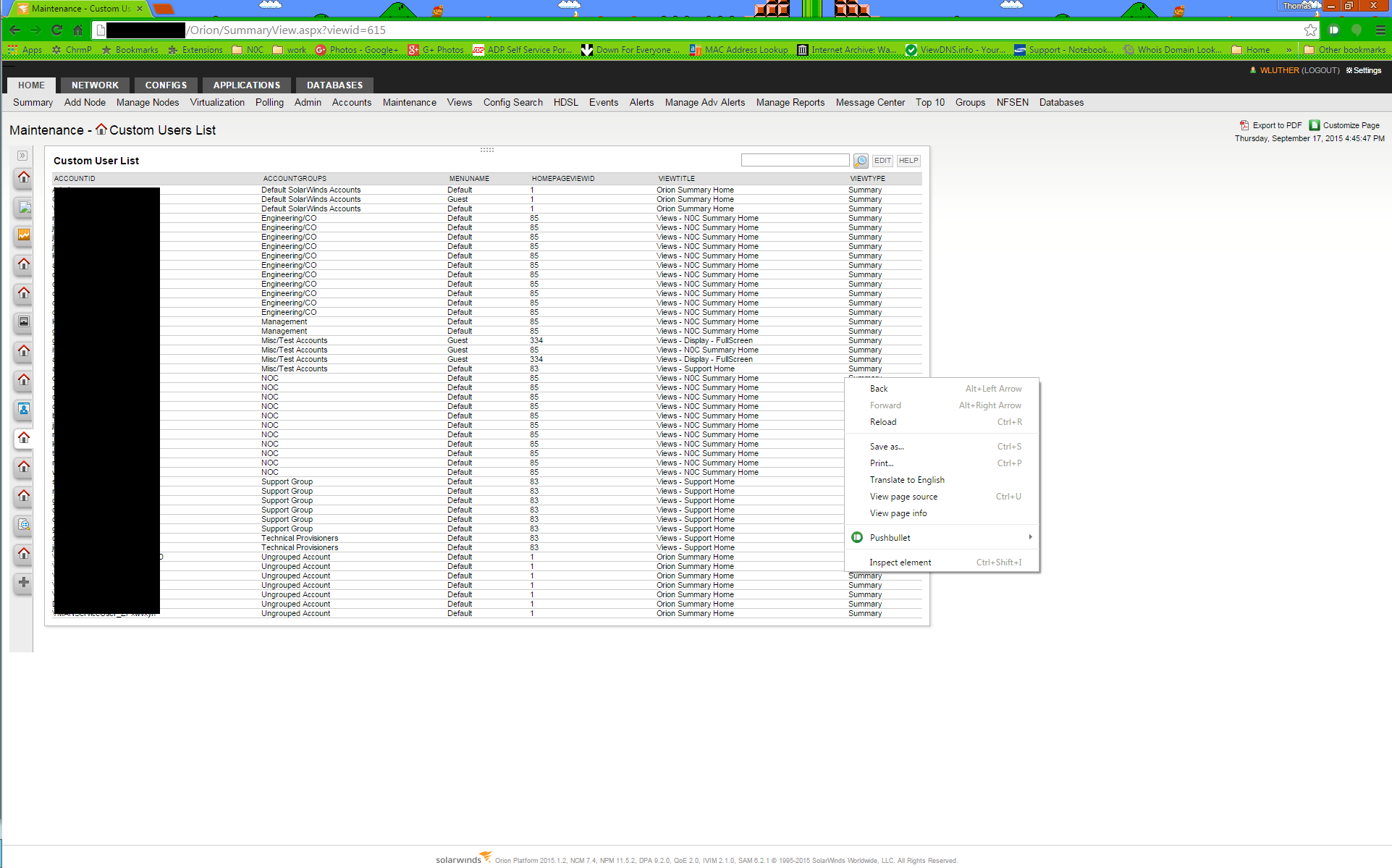The width and height of the screenshot is (1392, 868).
Task: Switch to the DATABASES tab
Action: [x=334, y=85]
